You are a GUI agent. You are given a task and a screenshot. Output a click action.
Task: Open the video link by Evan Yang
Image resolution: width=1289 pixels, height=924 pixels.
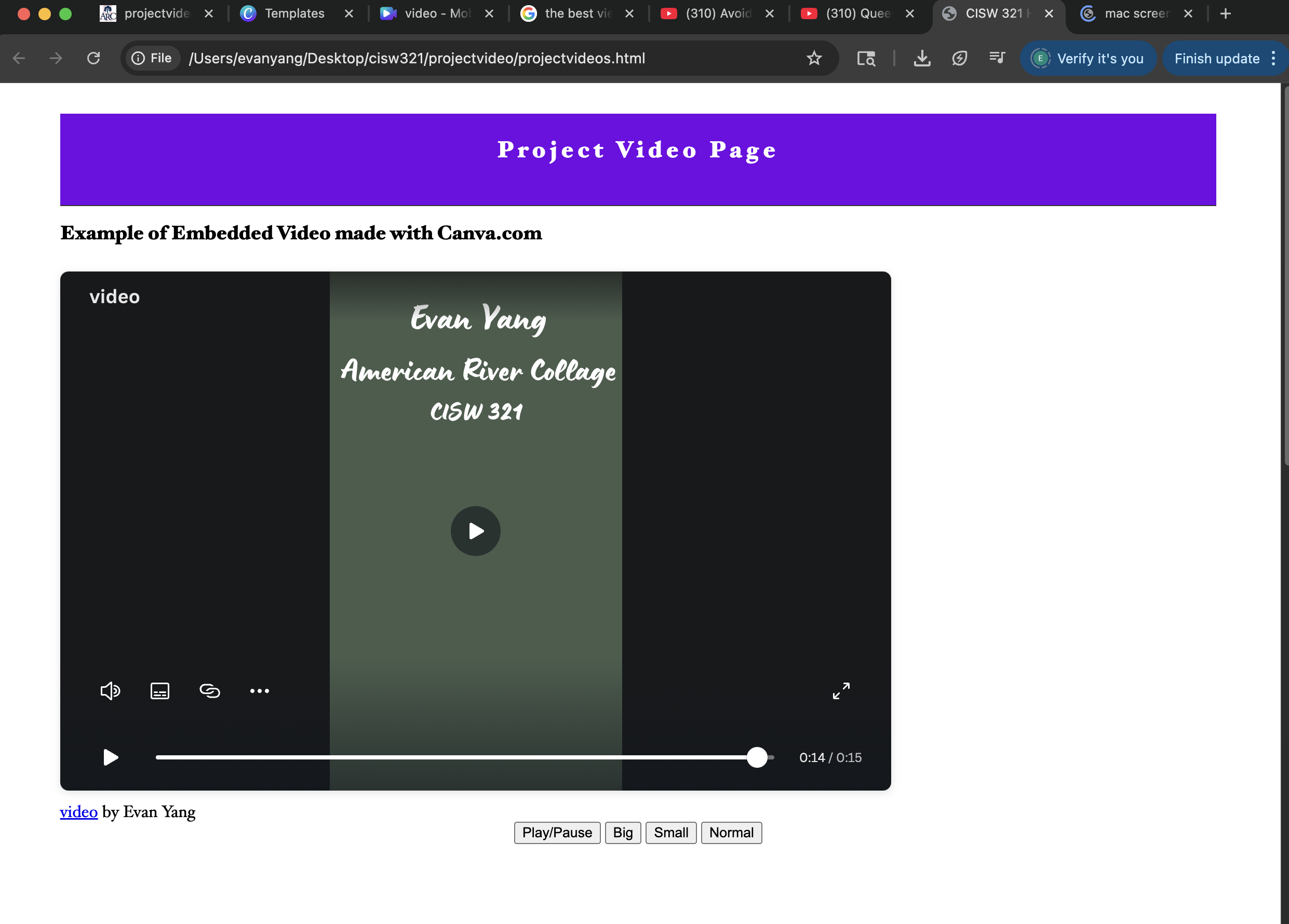[x=78, y=812]
